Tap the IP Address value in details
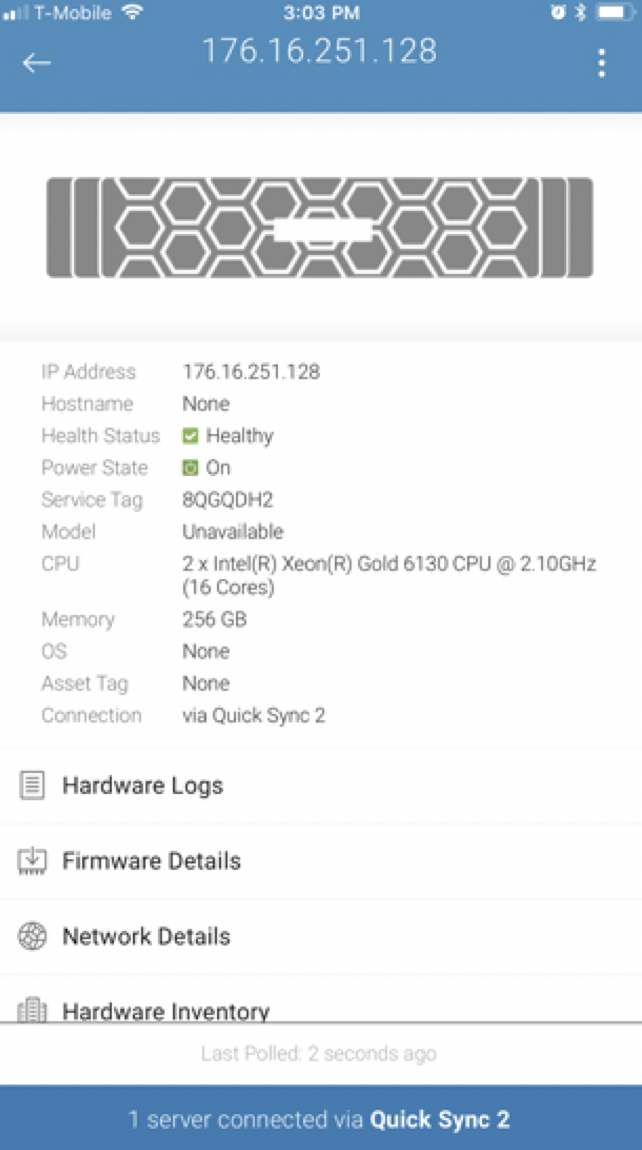Image resolution: width=642 pixels, height=1150 pixels. (x=251, y=372)
